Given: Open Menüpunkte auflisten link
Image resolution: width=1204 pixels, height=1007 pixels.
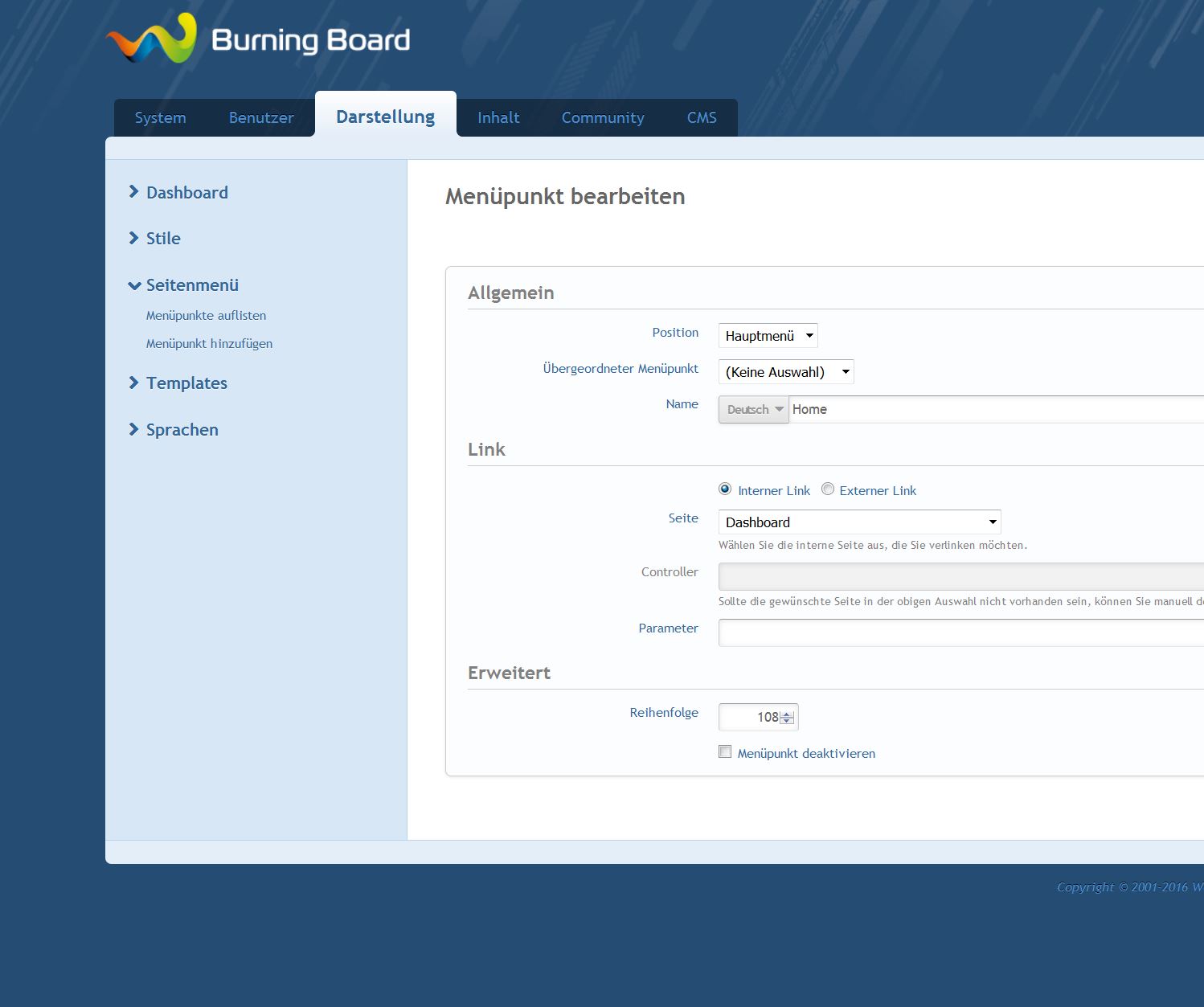Looking at the screenshot, I should (206, 316).
